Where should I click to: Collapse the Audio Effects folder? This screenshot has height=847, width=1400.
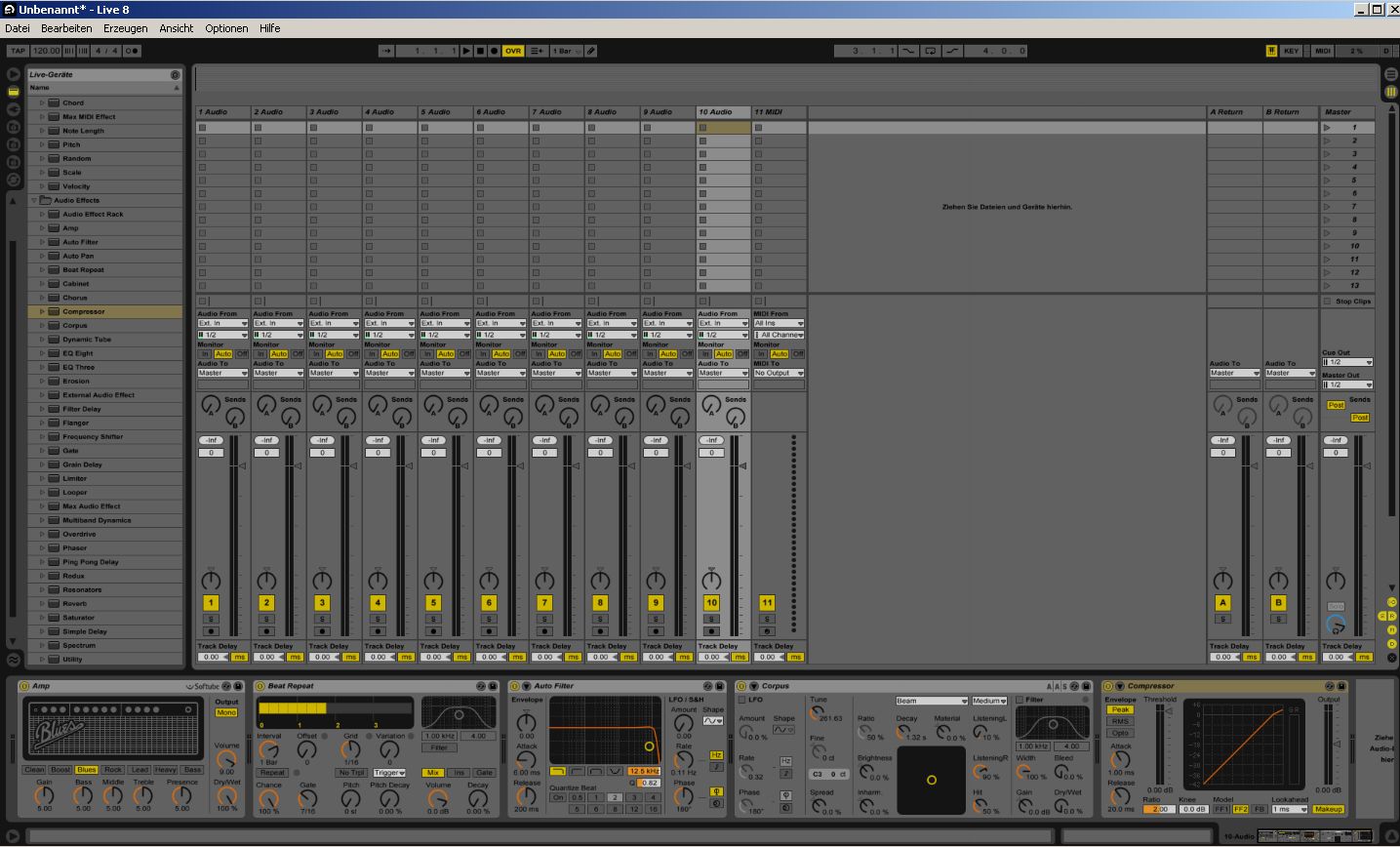[34, 200]
